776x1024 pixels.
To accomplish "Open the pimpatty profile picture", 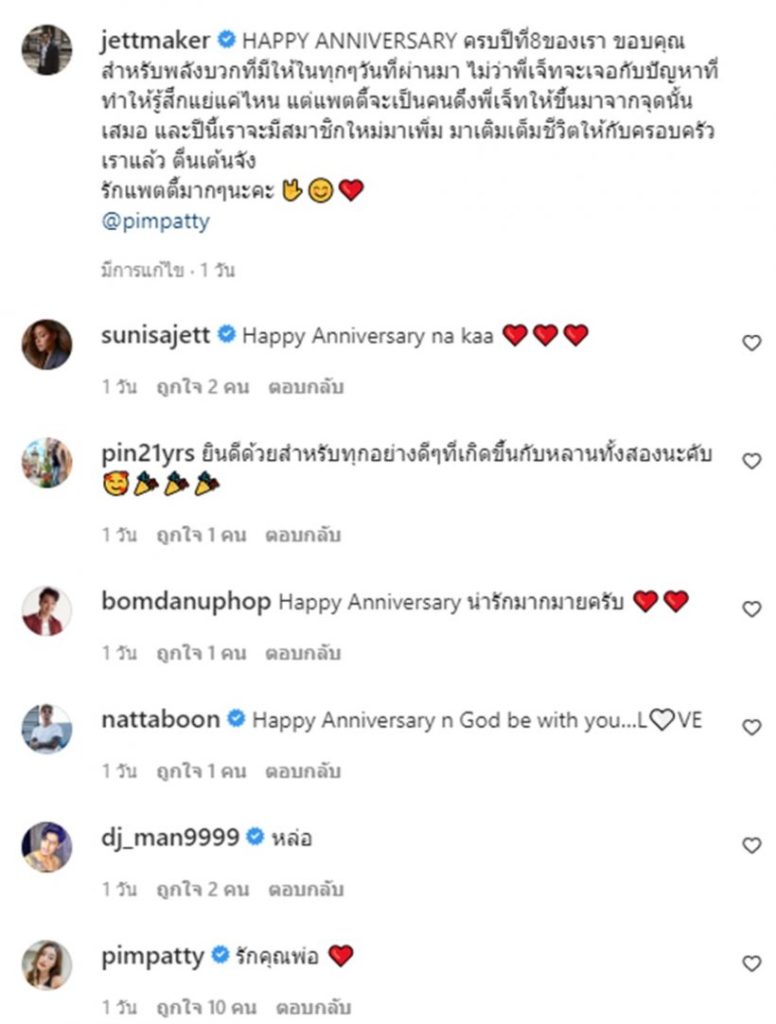I will [x=47, y=964].
